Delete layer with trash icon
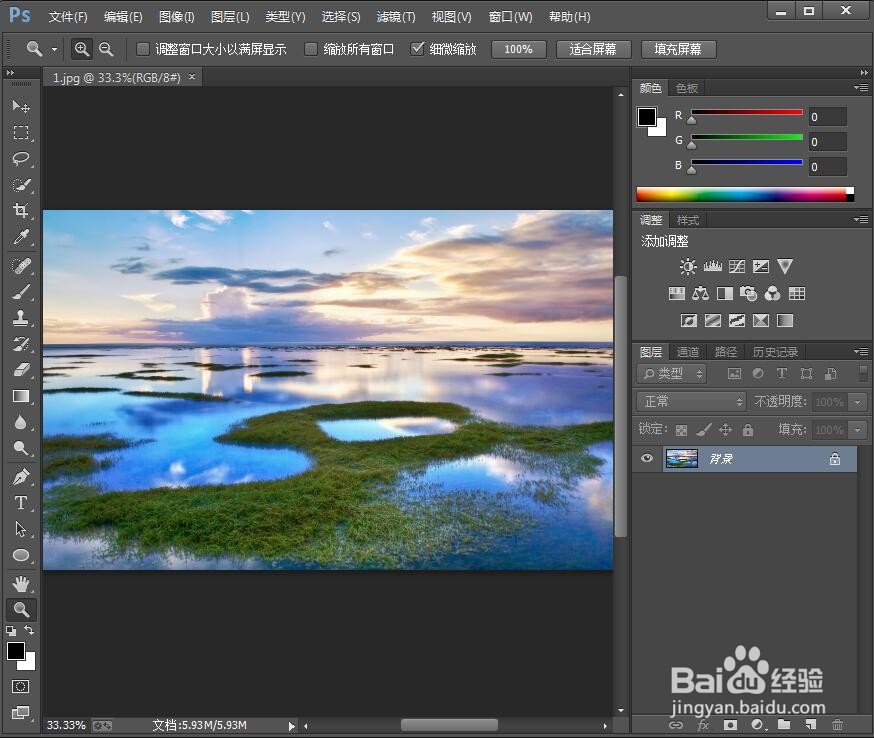The image size is (874, 738). tap(837, 725)
